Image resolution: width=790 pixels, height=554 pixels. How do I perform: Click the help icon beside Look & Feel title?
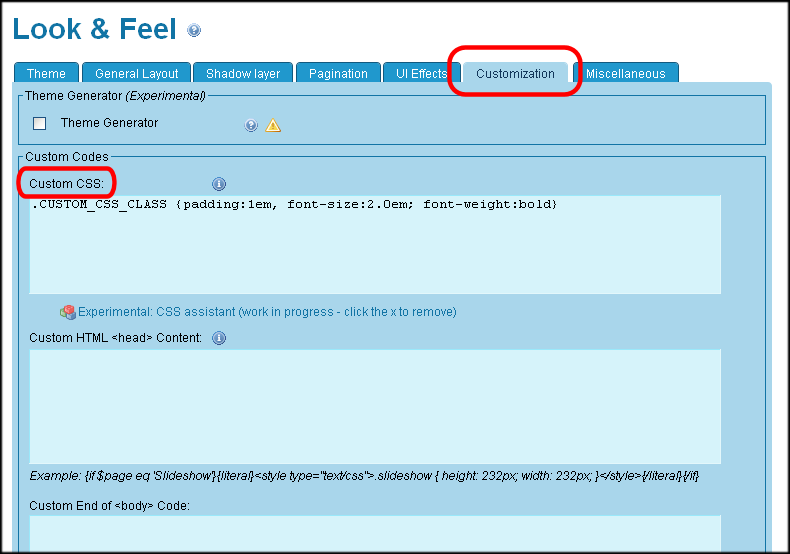tap(194, 31)
